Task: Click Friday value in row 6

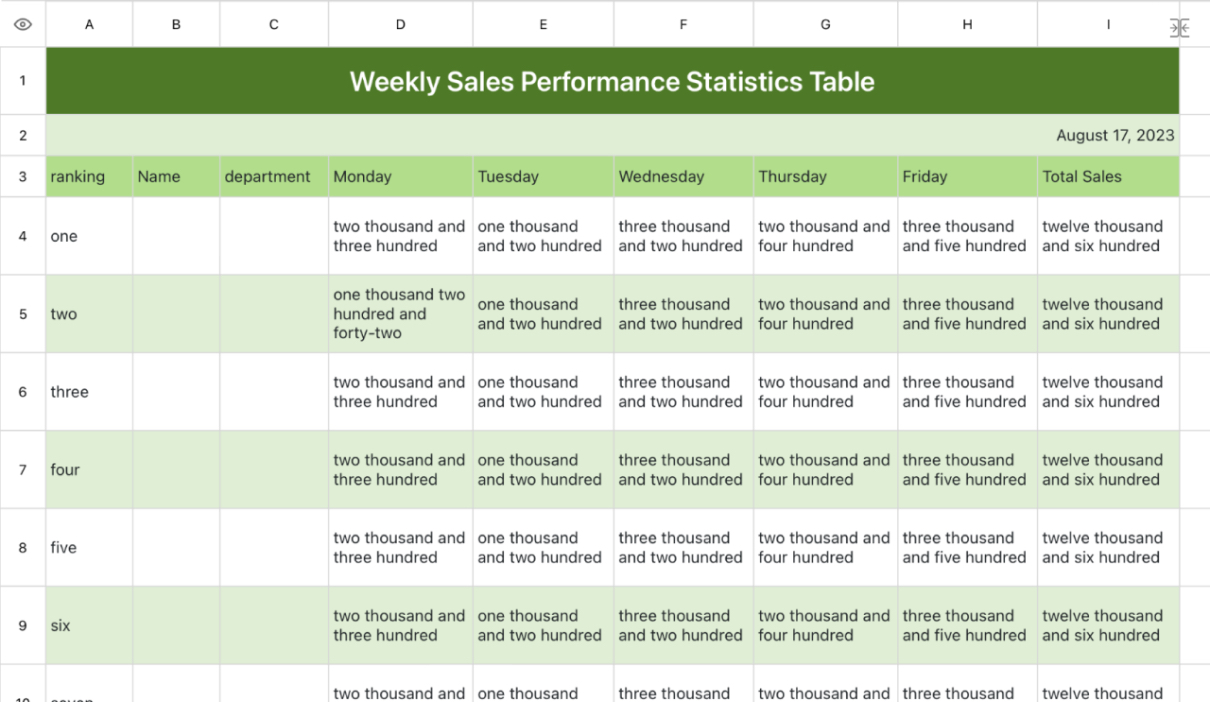Action: (x=967, y=392)
